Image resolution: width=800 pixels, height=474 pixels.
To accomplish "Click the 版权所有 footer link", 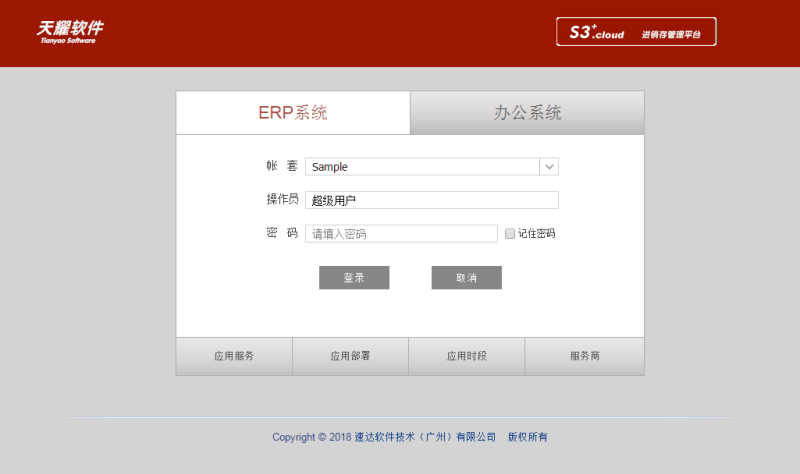I will click(528, 437).
